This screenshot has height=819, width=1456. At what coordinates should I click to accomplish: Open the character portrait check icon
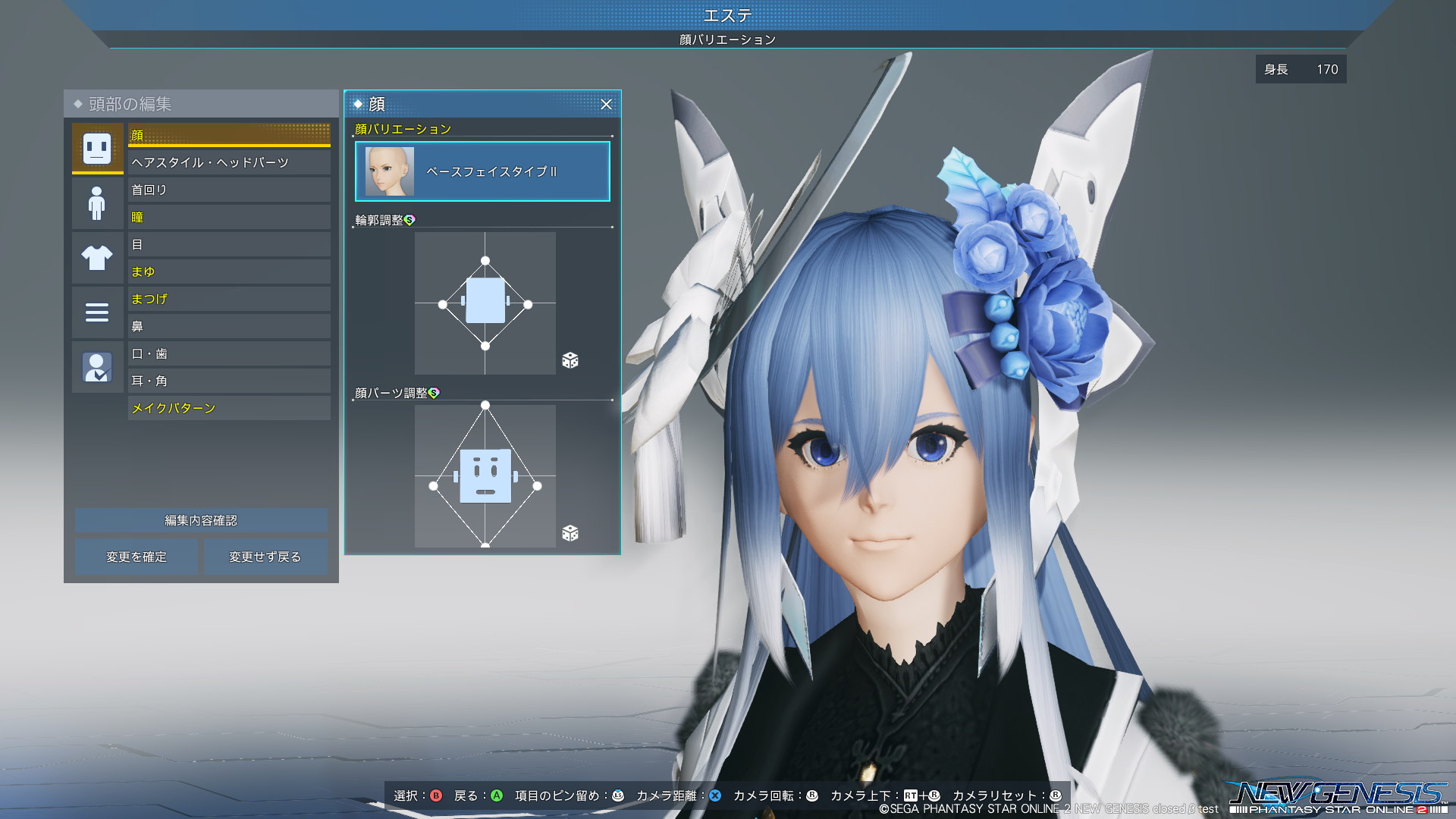[97, 367]
